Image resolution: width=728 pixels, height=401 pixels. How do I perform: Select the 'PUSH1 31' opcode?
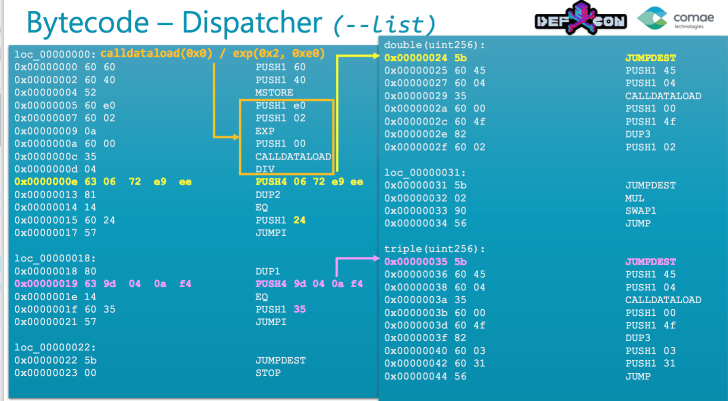650,363
